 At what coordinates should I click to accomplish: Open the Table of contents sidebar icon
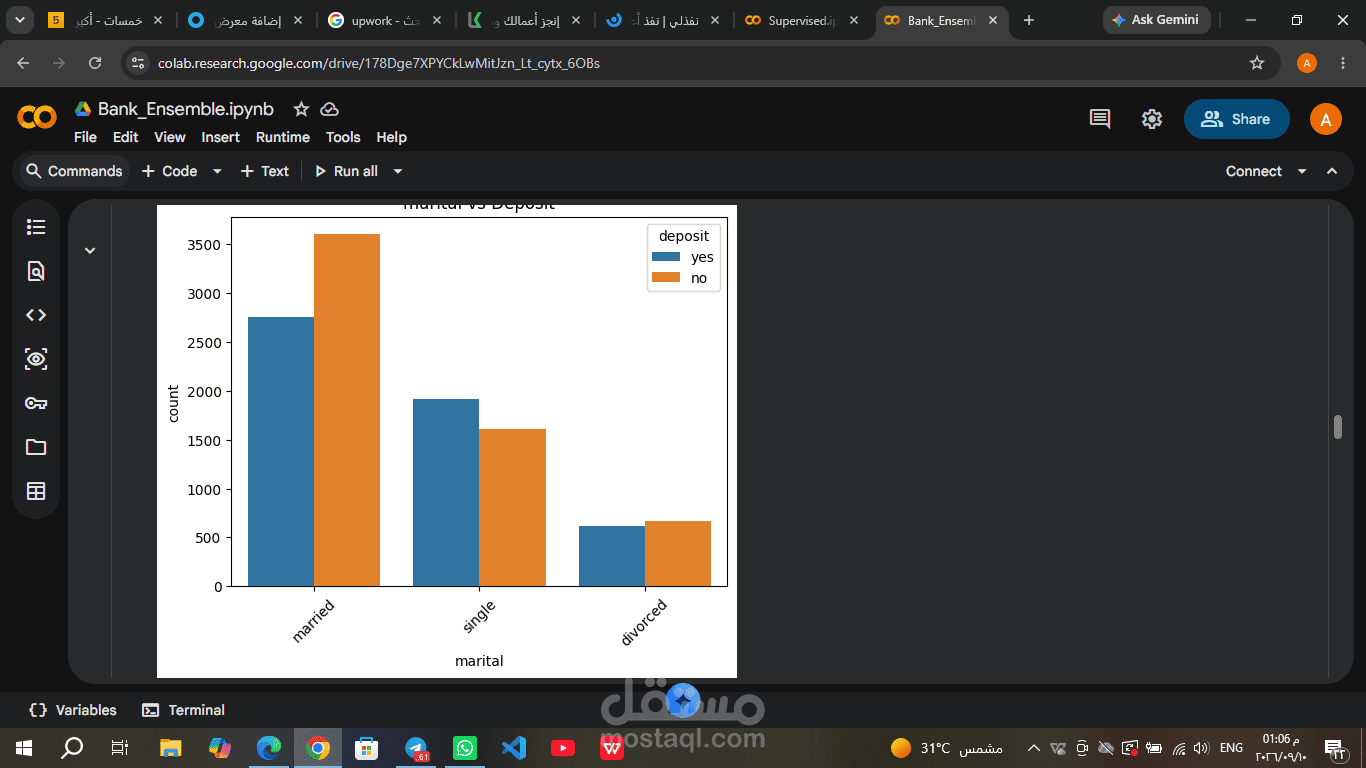pyautogui.click(x=36, y=227)
